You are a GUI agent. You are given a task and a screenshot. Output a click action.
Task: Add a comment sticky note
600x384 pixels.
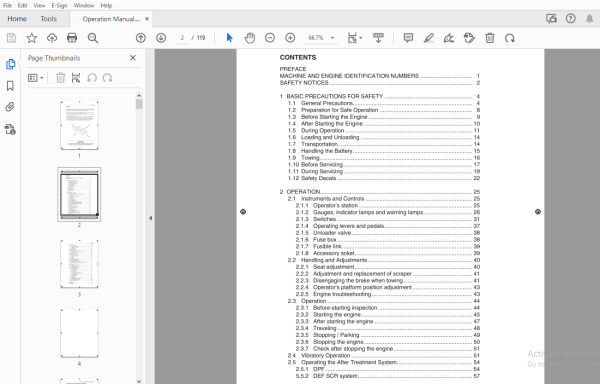tap(408, 37)
